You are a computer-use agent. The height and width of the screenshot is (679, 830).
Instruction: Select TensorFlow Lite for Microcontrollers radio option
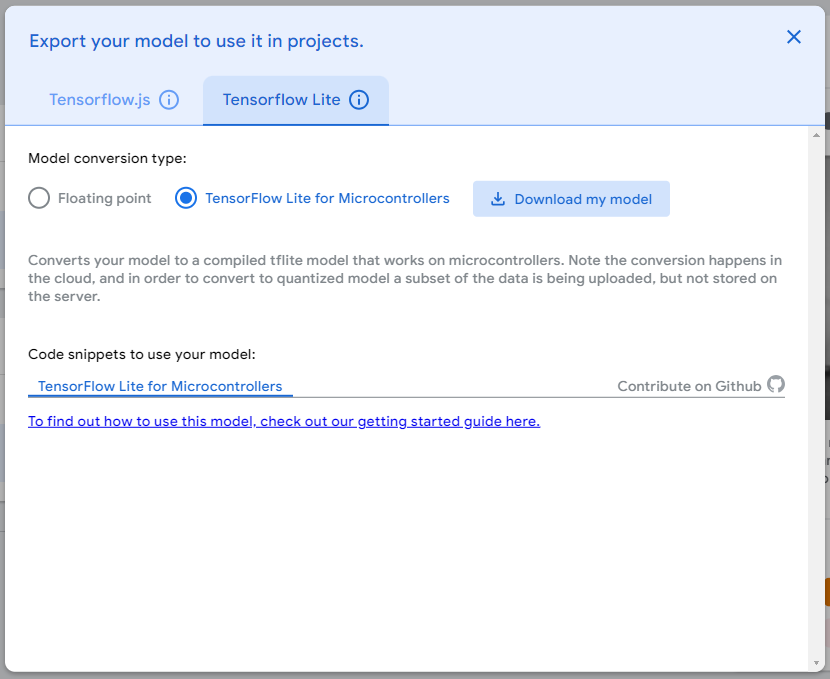(186, 198)
